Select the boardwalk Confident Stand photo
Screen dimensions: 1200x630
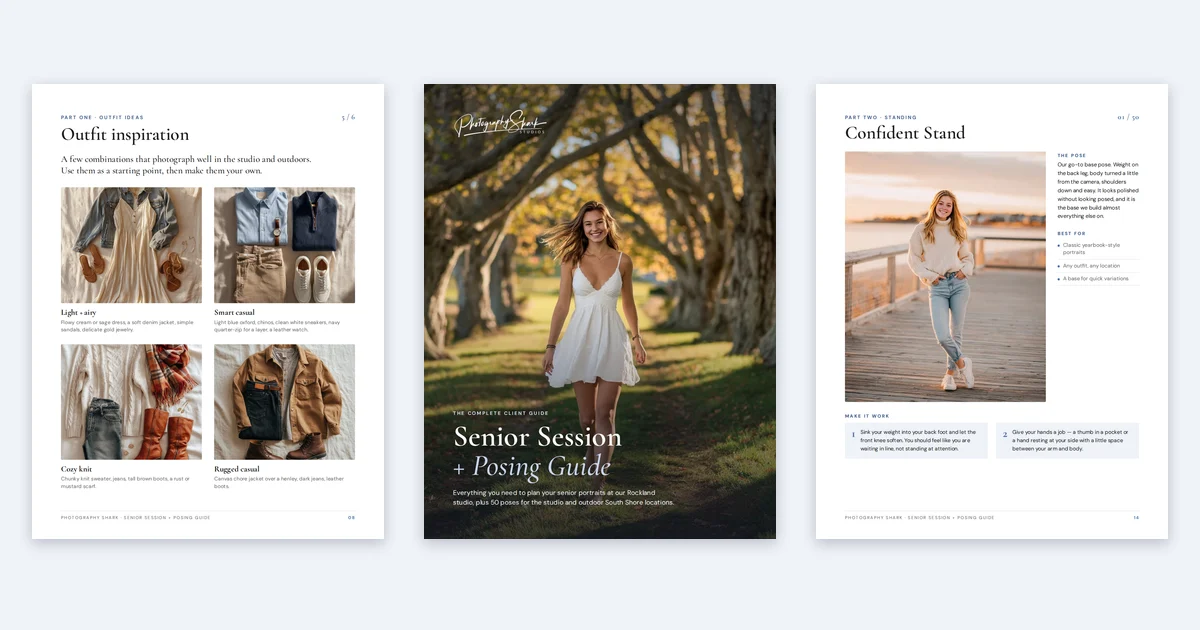pos(945,276)
